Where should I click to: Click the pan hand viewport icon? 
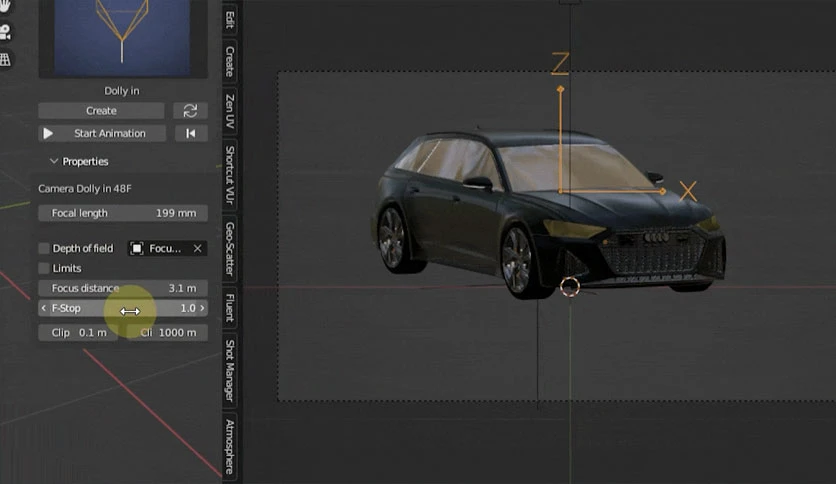[x=5, y=6]
